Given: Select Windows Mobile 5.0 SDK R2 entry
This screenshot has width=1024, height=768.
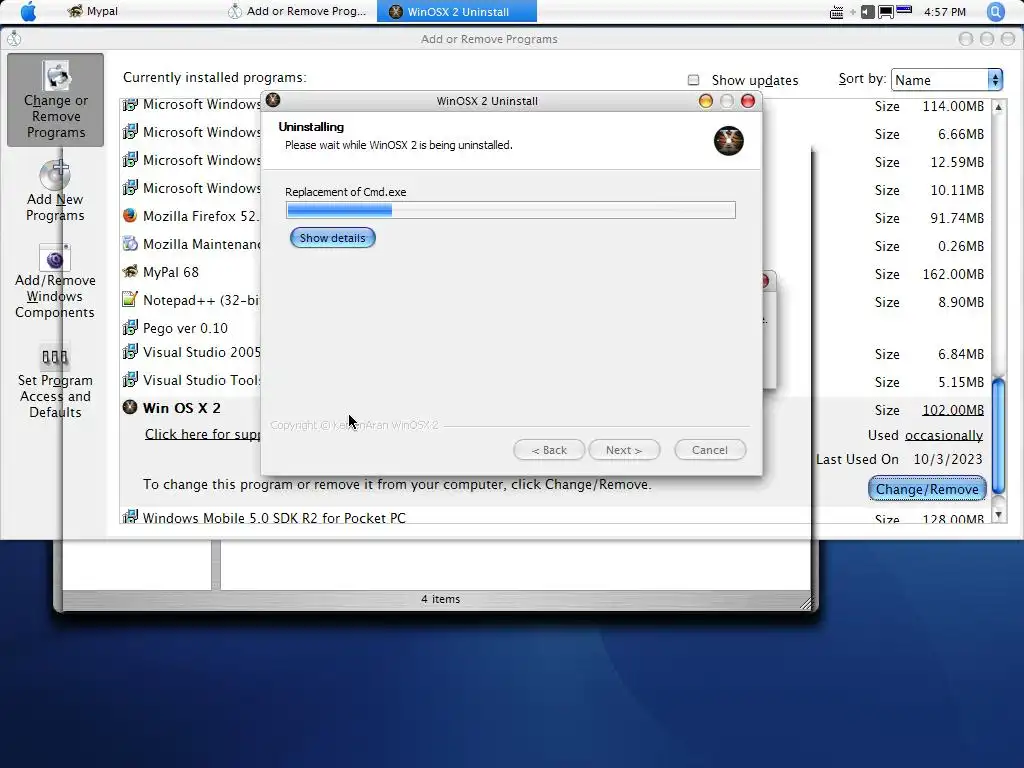Looking at the screenshot, I should click(x=274, y=518).
